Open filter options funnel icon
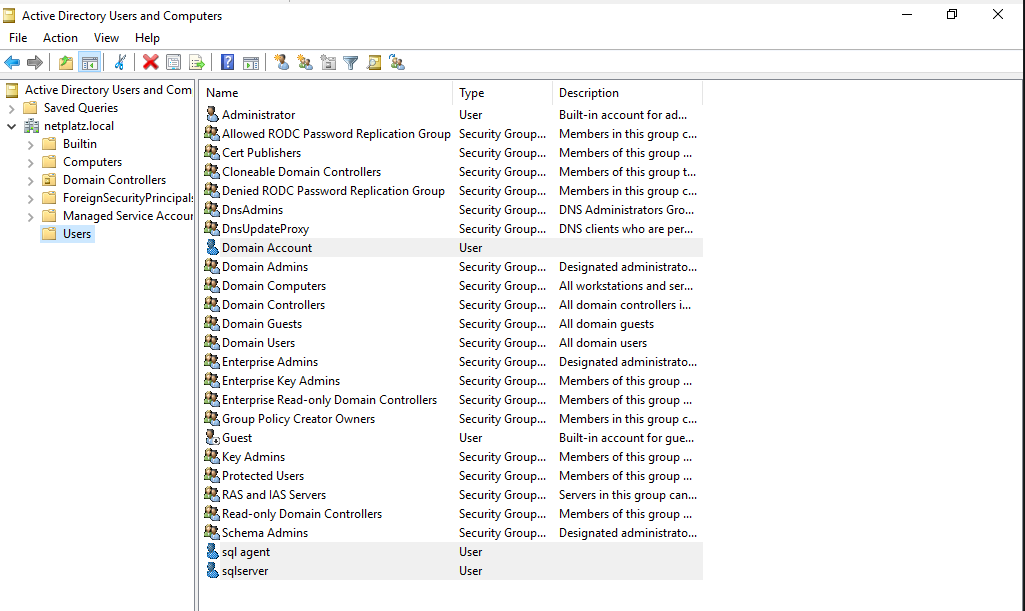The width and height of the screenshot is (1025, 611). tap(350, 63)
